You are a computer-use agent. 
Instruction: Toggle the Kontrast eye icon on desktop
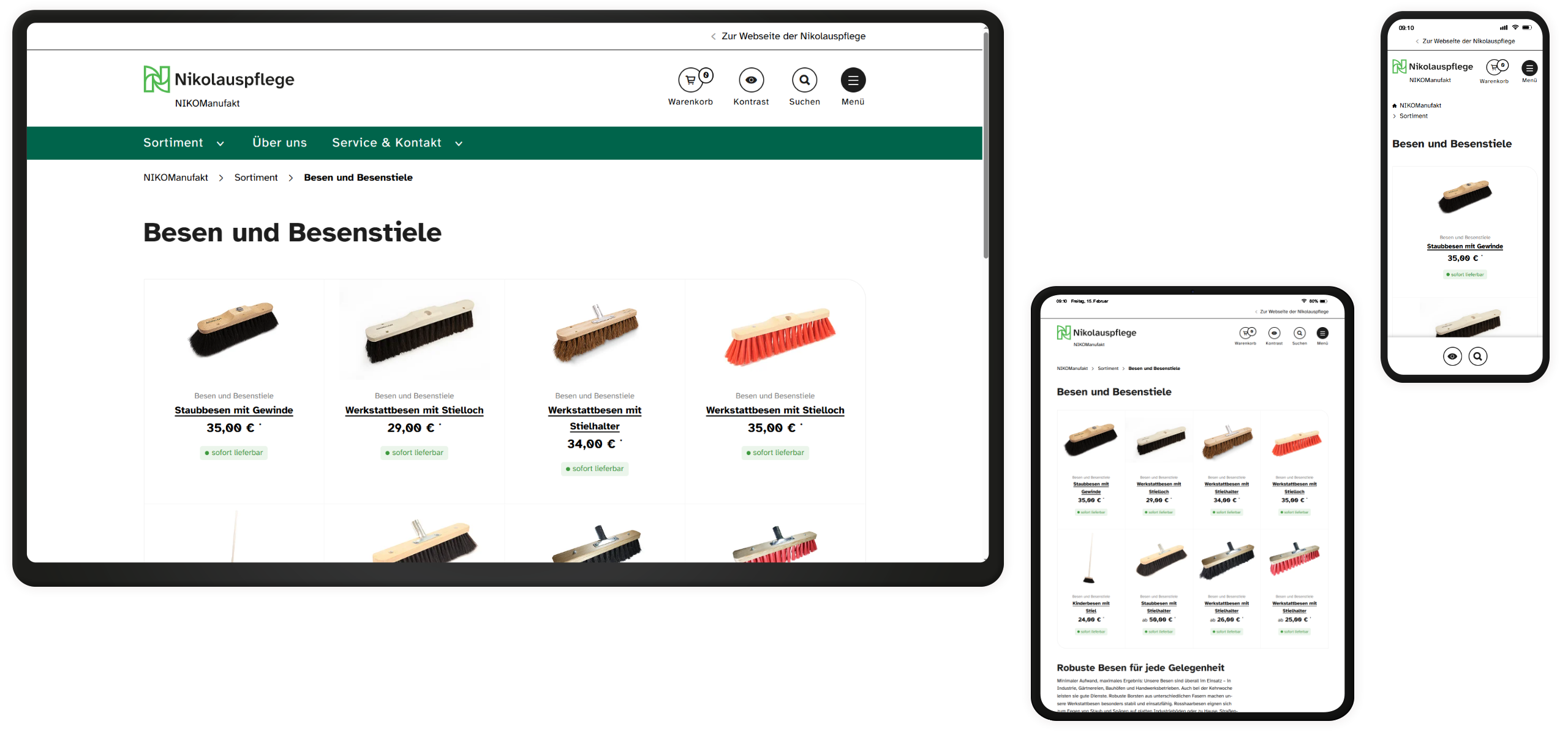pyautogui.click(x=751, y=80)
